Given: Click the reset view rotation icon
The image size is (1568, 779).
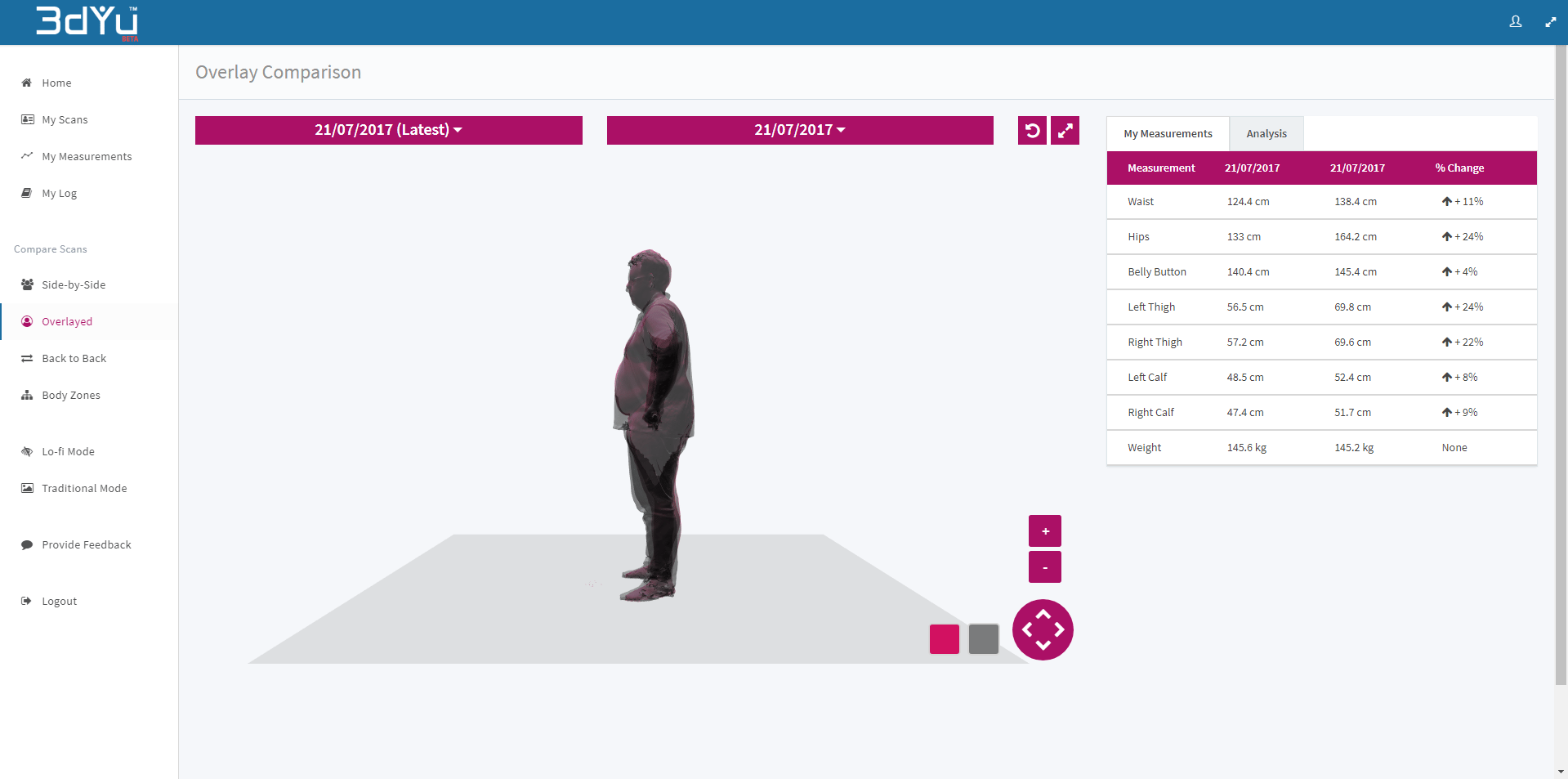Looking at the screenshot, I should [1032, 131].
